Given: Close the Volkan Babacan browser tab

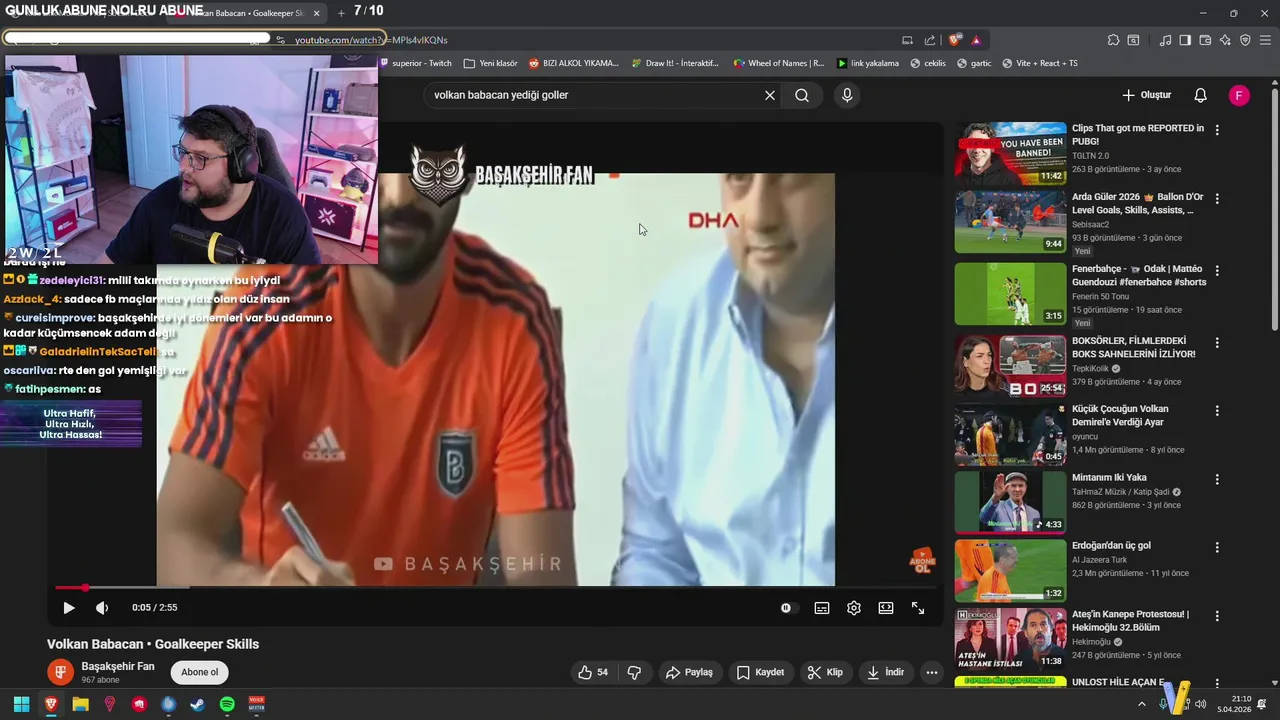Looking at the screenshot, I should pyautogui.click(x=317, y=13).
